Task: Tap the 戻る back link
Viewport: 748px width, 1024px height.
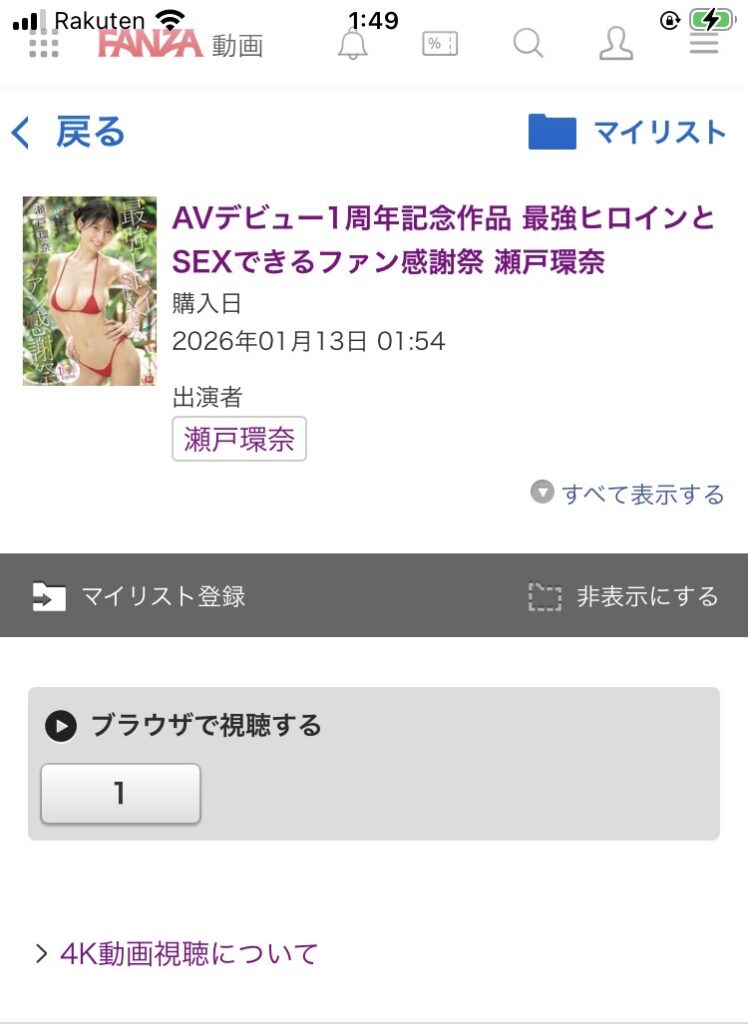Action: (x=68, y=132)
